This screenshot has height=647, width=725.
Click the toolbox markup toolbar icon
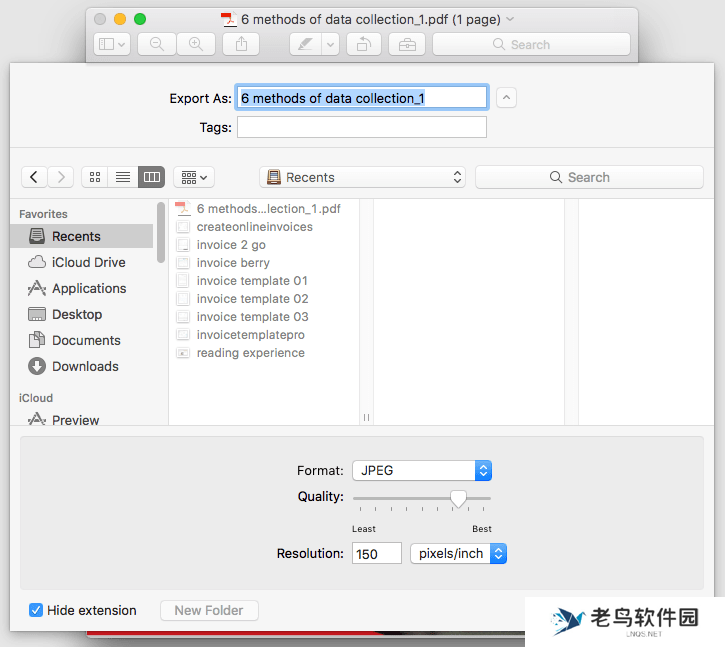pyautogui.click(x=407, y=44)
